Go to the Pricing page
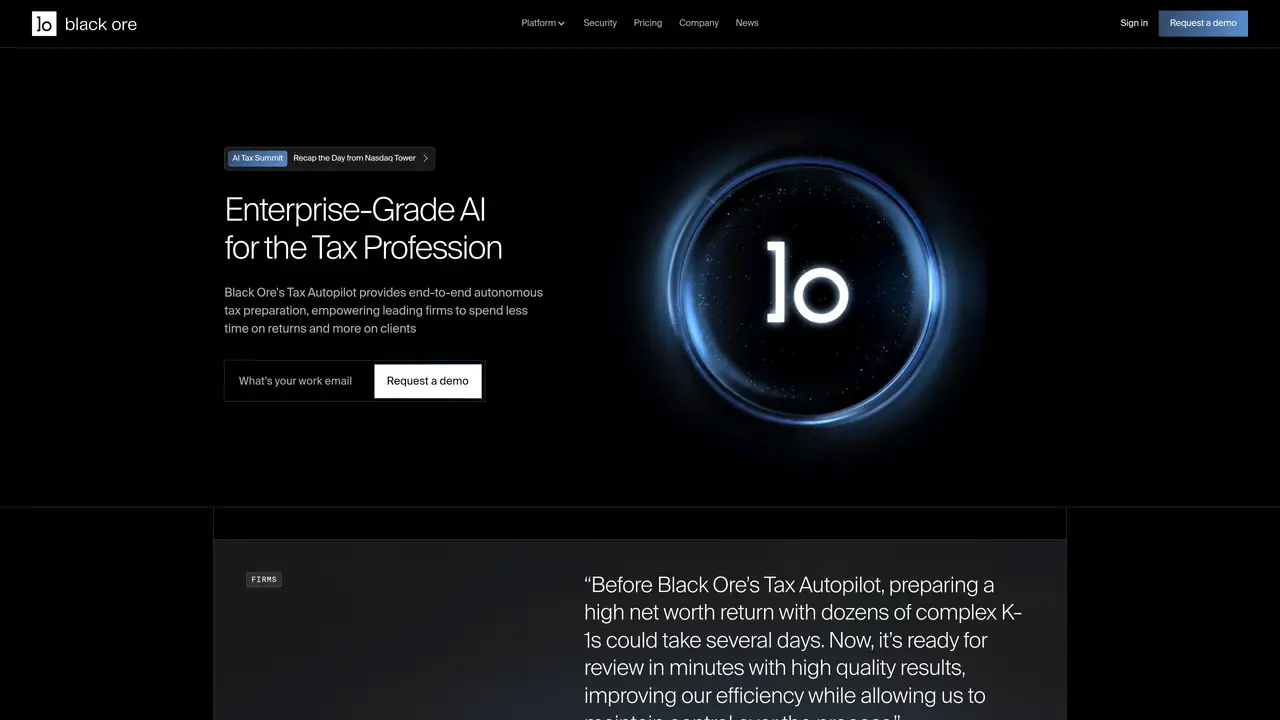Viewport: 1280px width, 720px height. 648,23
